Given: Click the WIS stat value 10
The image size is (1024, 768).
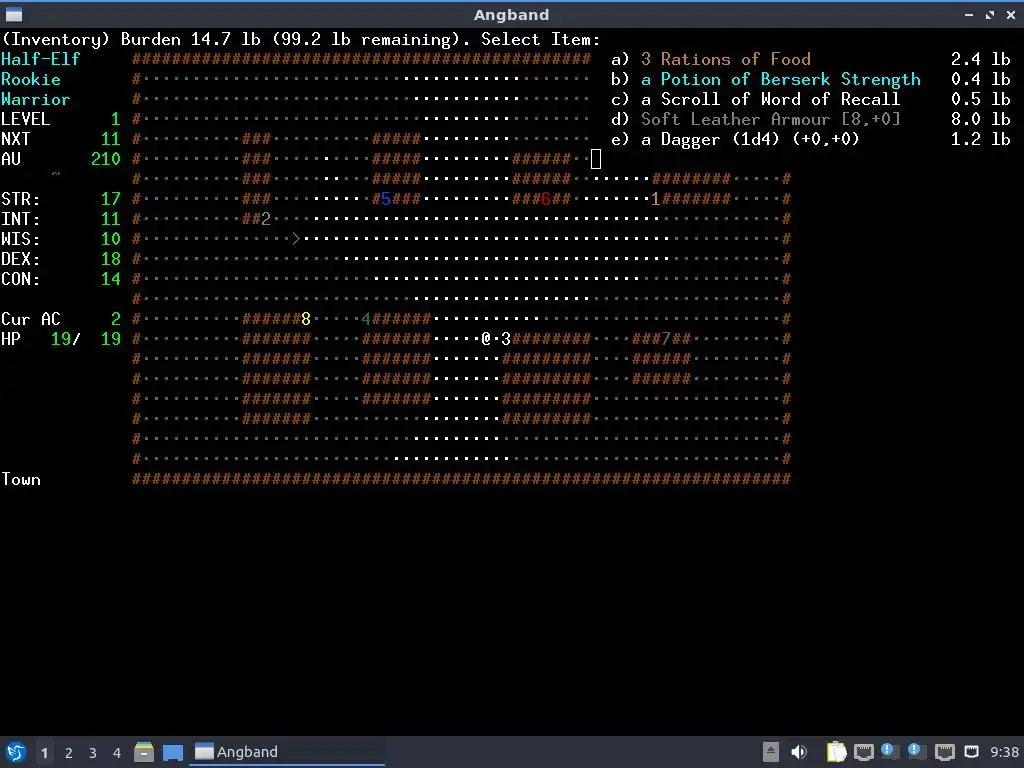Looking at the screenshot, I should 110,239.
